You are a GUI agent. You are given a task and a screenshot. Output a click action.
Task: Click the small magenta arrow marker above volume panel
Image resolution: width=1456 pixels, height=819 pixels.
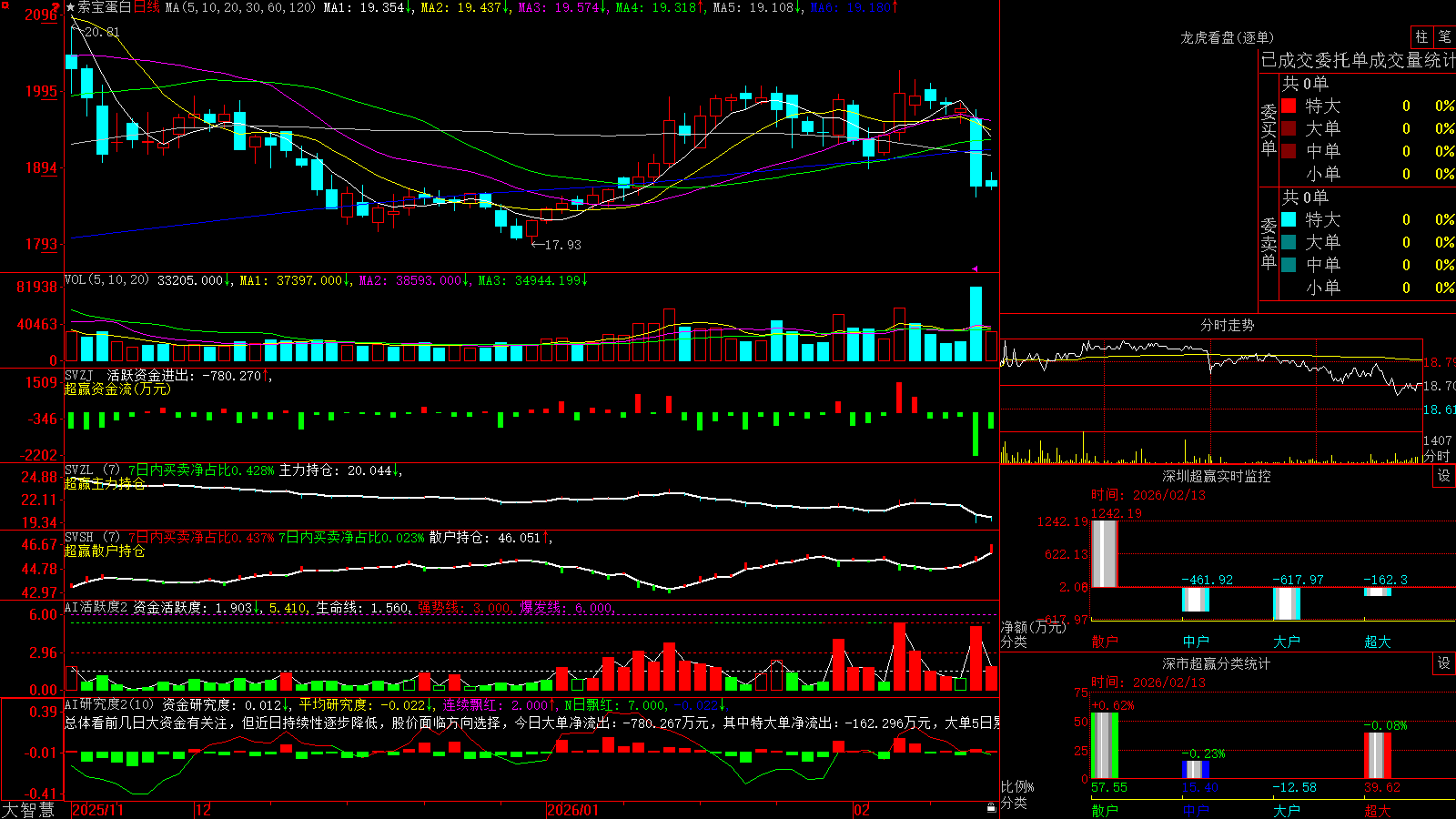coord(975,268)
